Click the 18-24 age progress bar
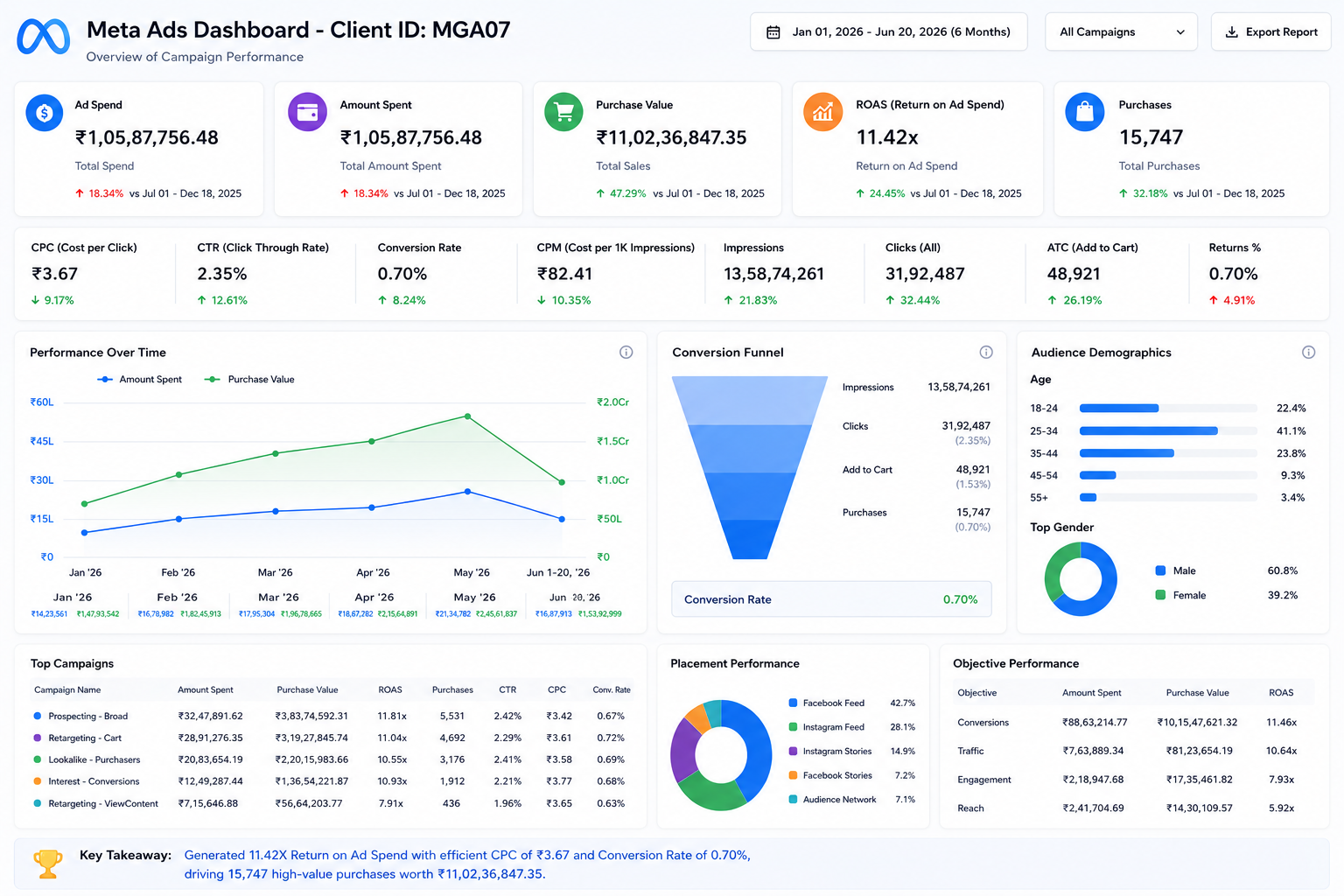 [1168, 409]
